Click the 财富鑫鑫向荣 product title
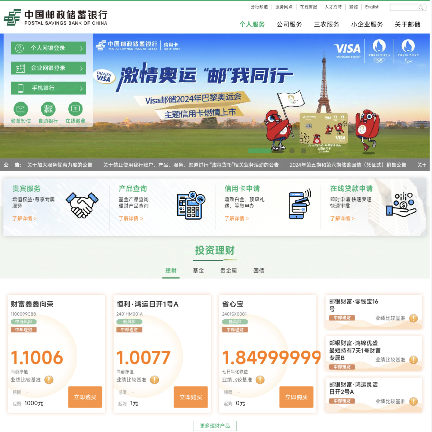Image resolution: width=432 pixels, height=432 pixels. pyautogui.click(x=32, y=304)
